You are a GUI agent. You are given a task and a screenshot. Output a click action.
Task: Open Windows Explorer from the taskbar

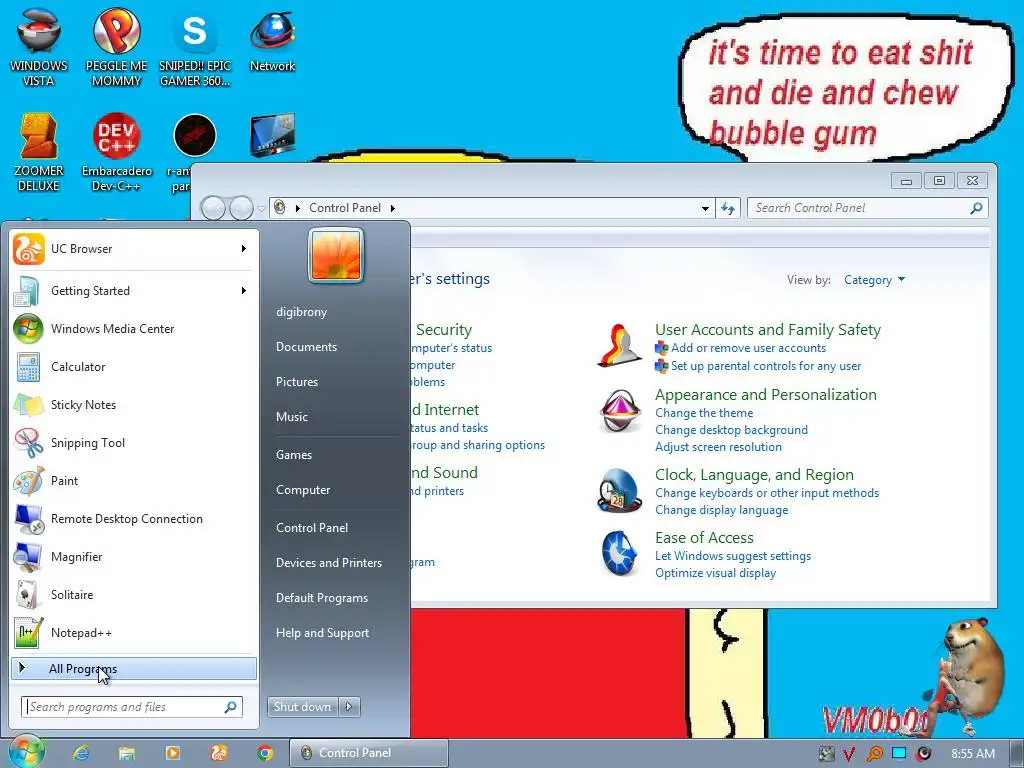click(x=127, y=753)
